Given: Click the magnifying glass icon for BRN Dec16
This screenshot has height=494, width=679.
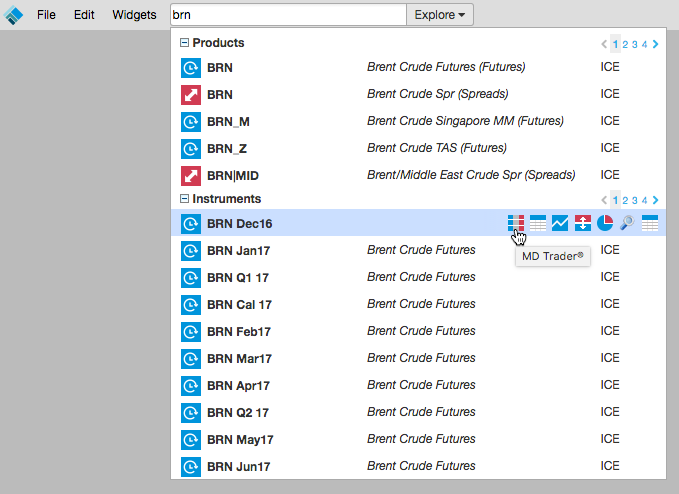Looking at the screenshot, I should click(x=627, y=223).
